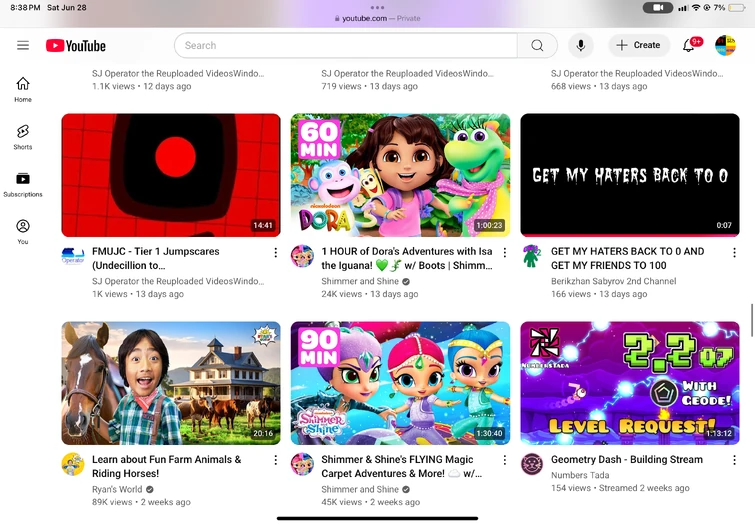
Task: Focus the Search input field
Action: click(346, 45)
